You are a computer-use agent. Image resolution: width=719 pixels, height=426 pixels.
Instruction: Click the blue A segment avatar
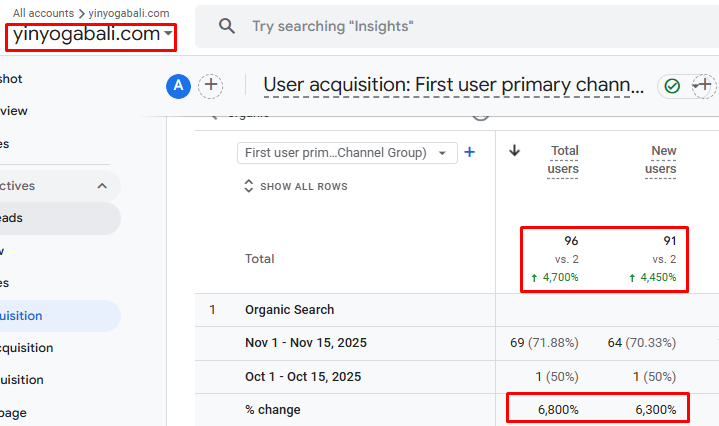178,86
